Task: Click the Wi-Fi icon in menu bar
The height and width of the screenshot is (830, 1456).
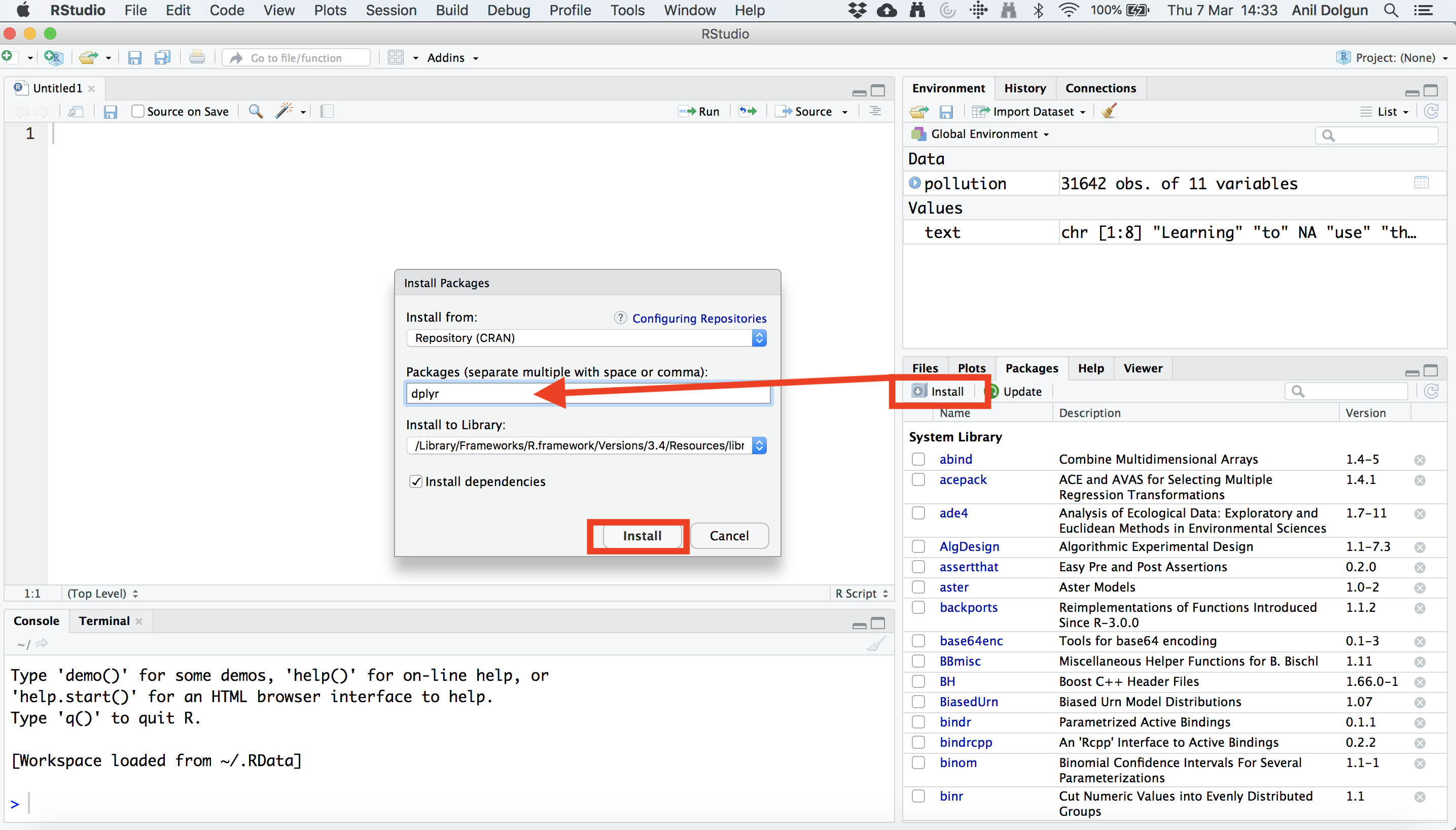Action: click(1068, 10)
